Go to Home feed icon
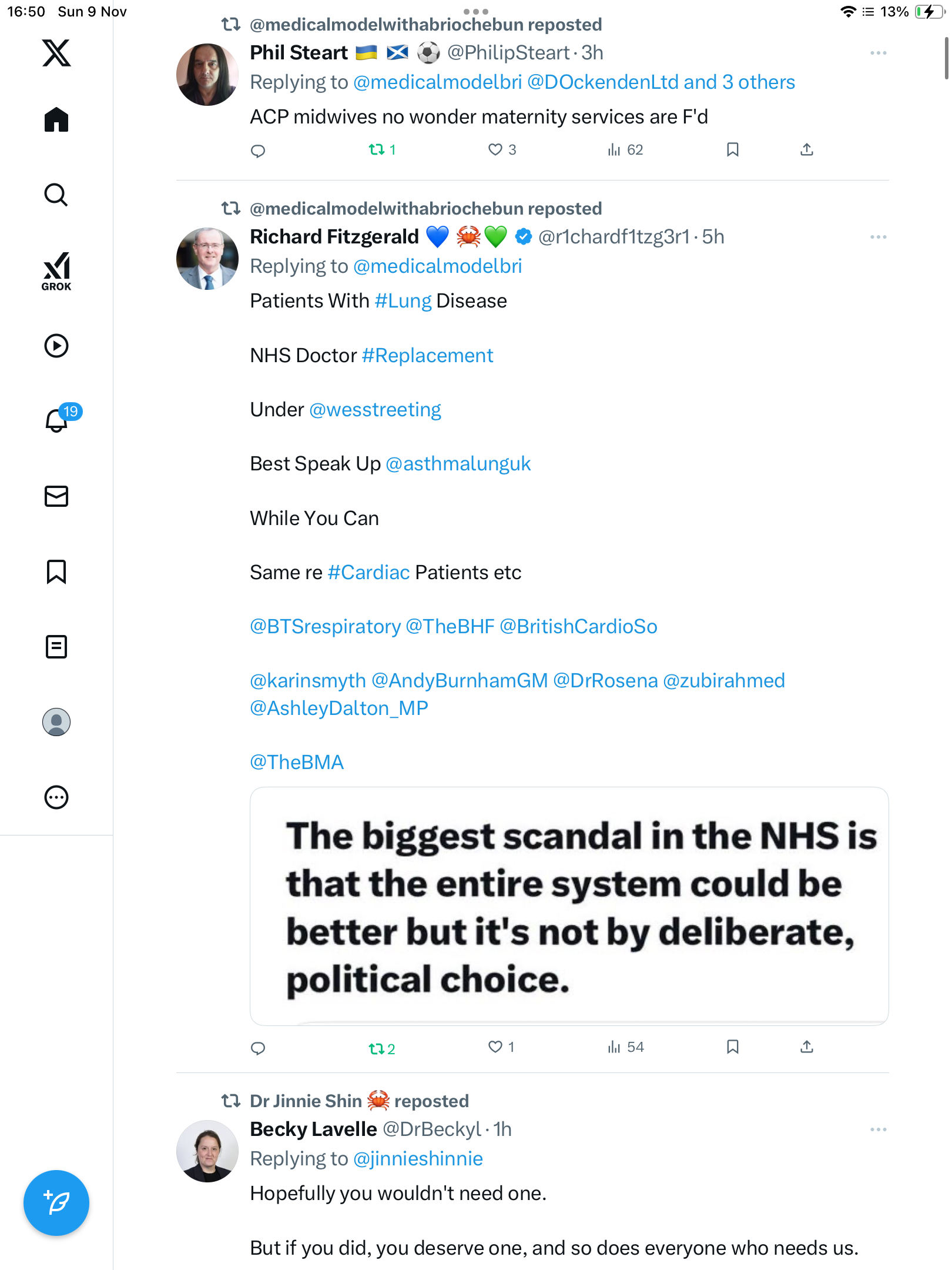The image size is (952, 1270). pyautogui.click(x=56, y=120)
